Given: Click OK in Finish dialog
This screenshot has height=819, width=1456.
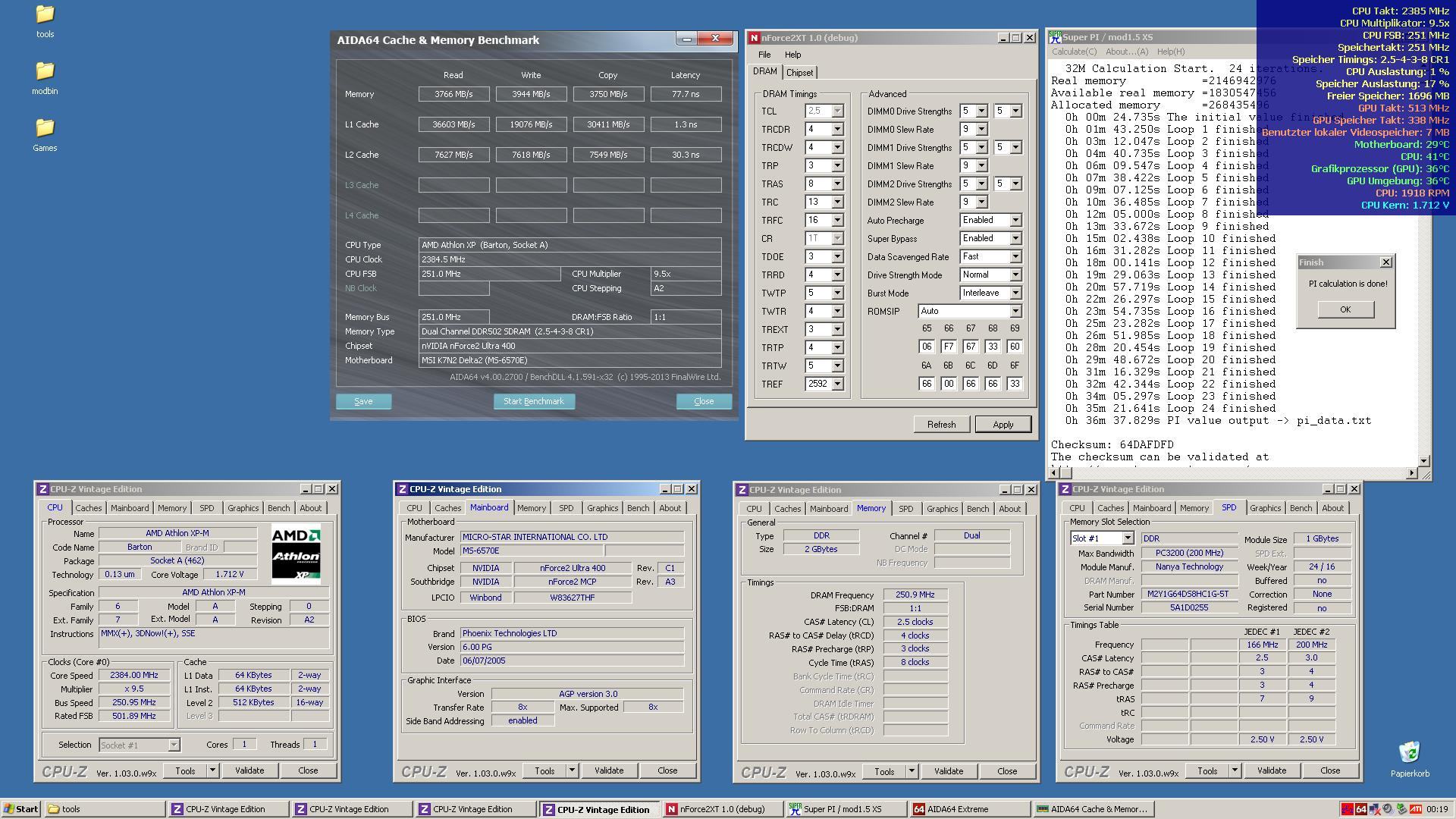Looking at the screenshot, I should click(1345, 309).
